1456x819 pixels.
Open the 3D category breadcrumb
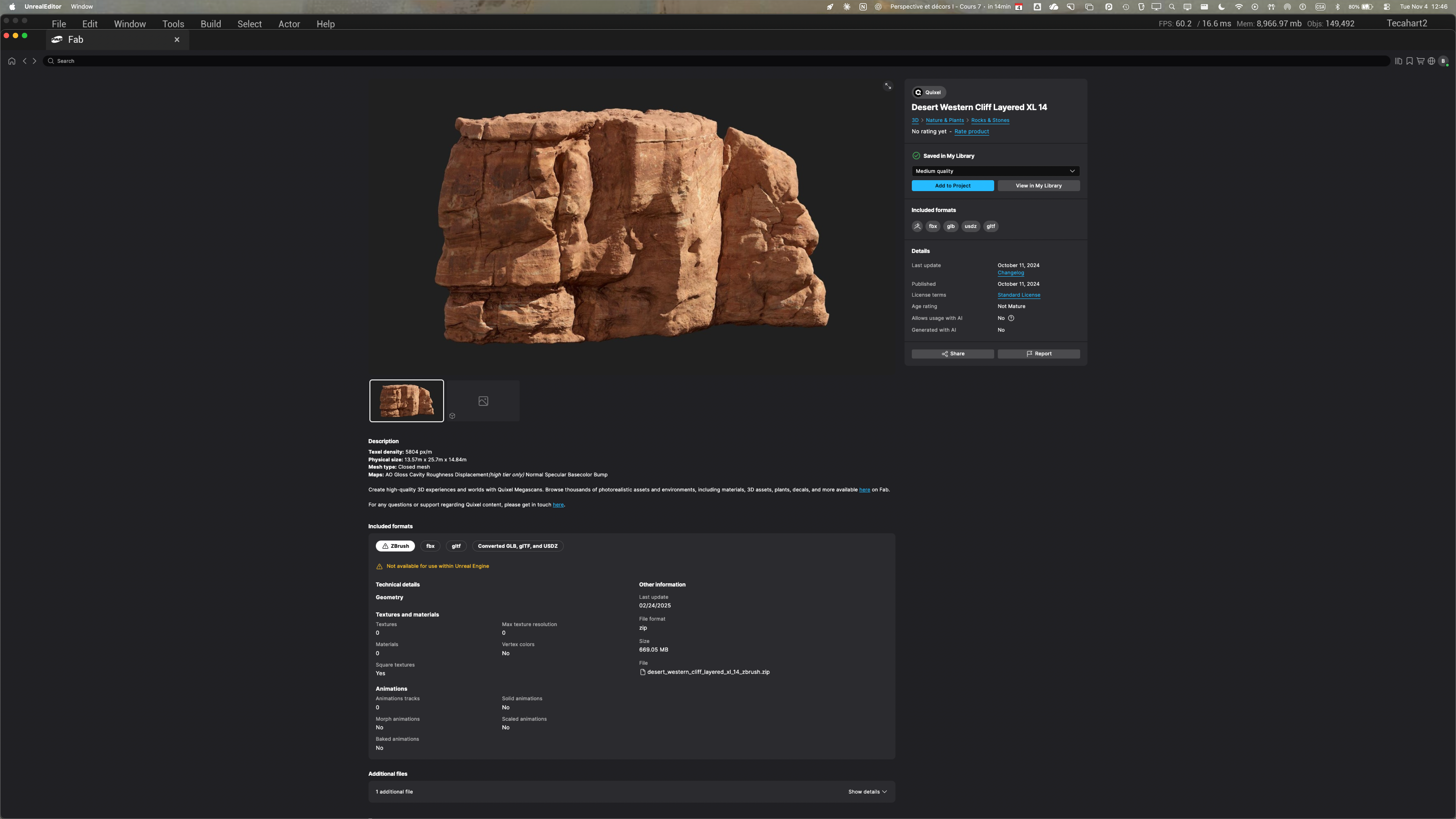[915, 120]
